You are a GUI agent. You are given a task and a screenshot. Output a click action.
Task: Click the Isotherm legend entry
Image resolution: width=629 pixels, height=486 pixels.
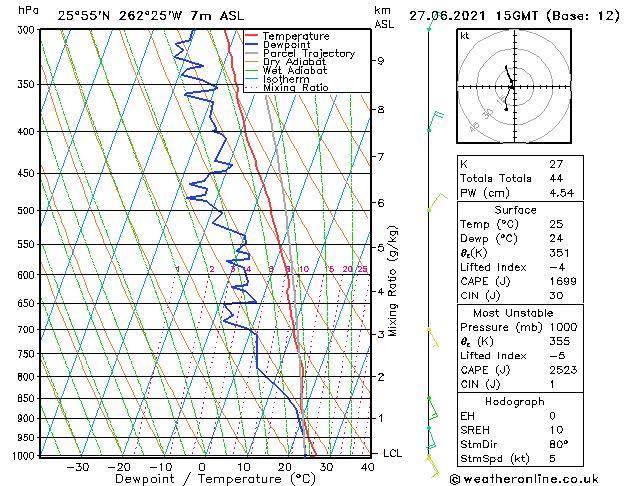point(278,79)
